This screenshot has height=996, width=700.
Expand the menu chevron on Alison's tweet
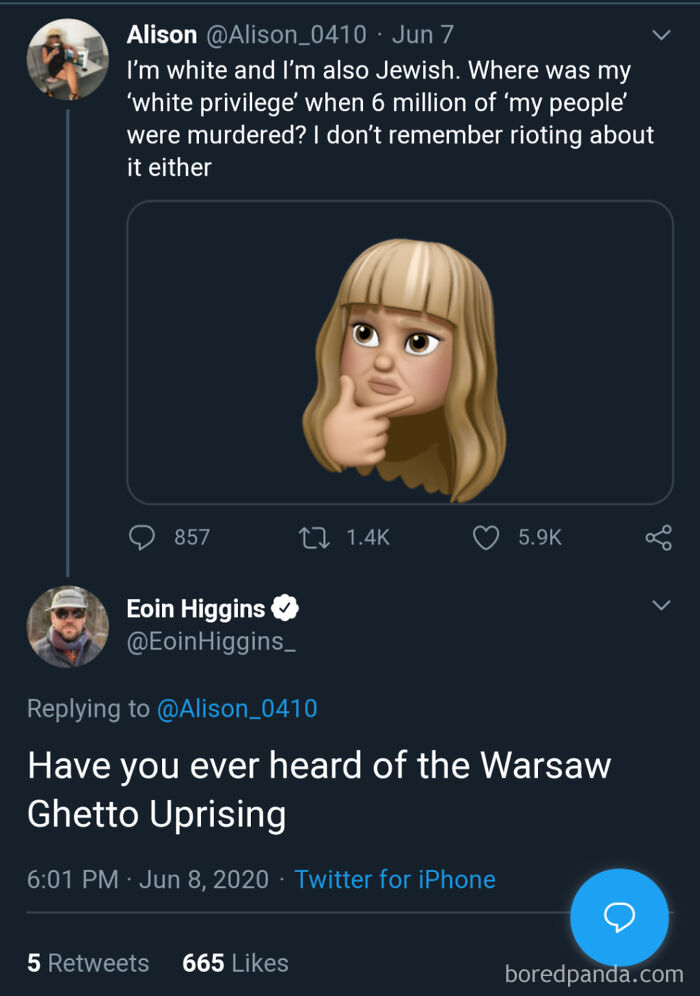click(x=661, y=33)
